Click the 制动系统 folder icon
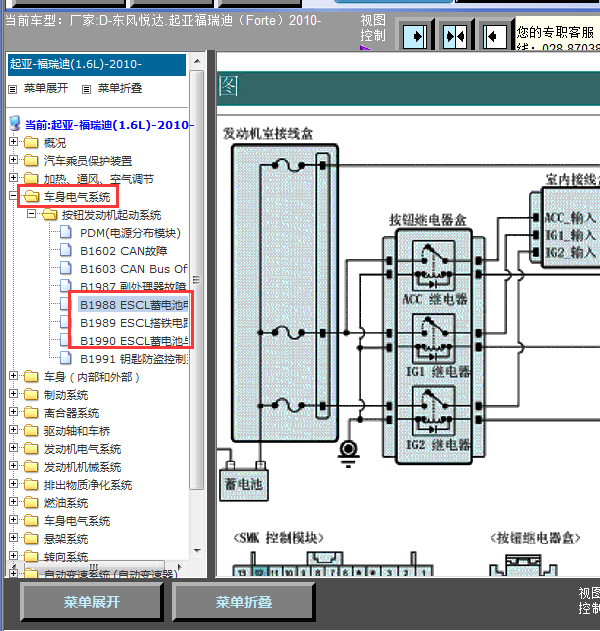The image size is (600, 631). 31,394
